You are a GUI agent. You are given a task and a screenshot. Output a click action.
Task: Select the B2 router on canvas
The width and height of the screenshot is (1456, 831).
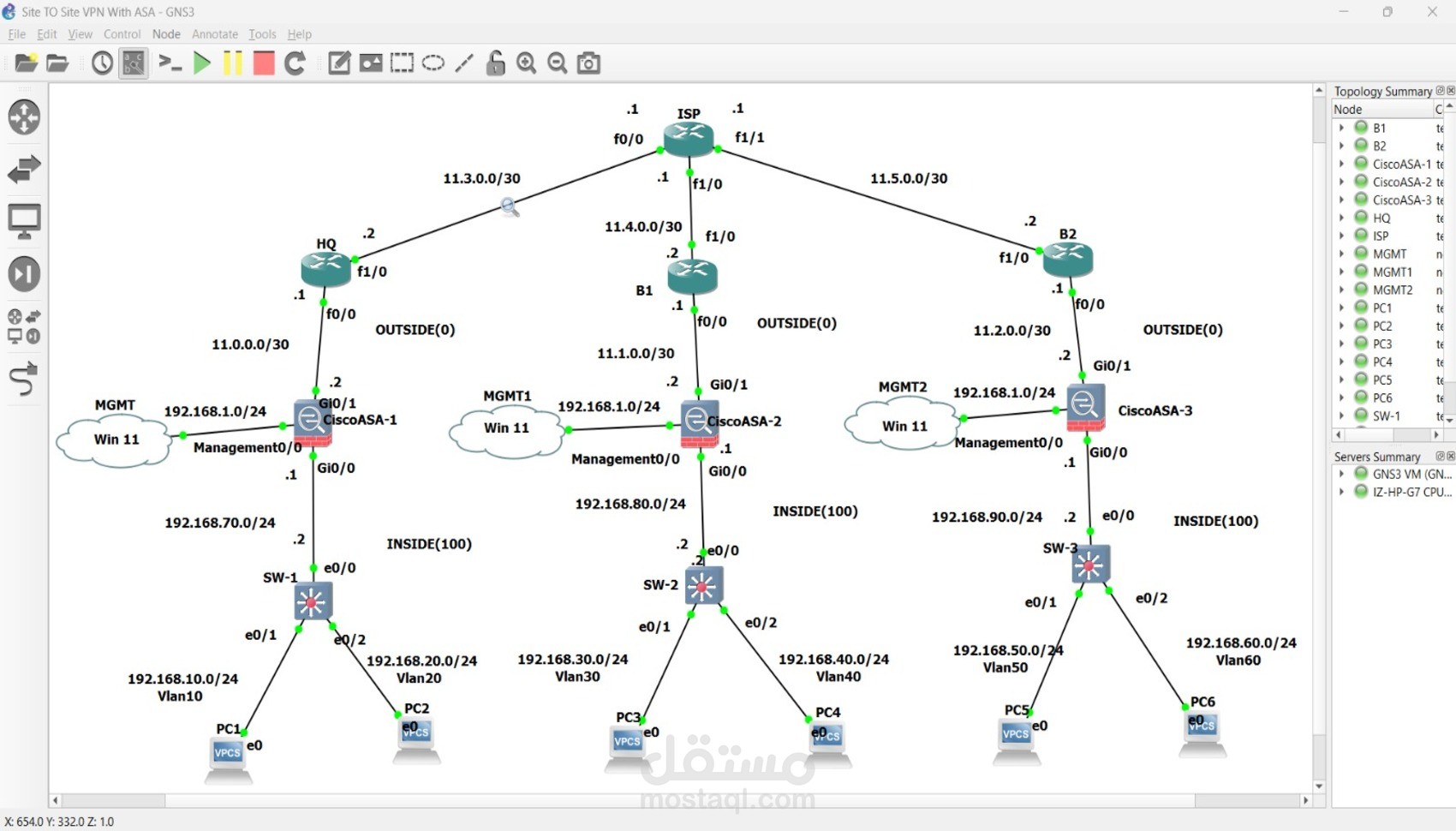tap(1068, 260)
